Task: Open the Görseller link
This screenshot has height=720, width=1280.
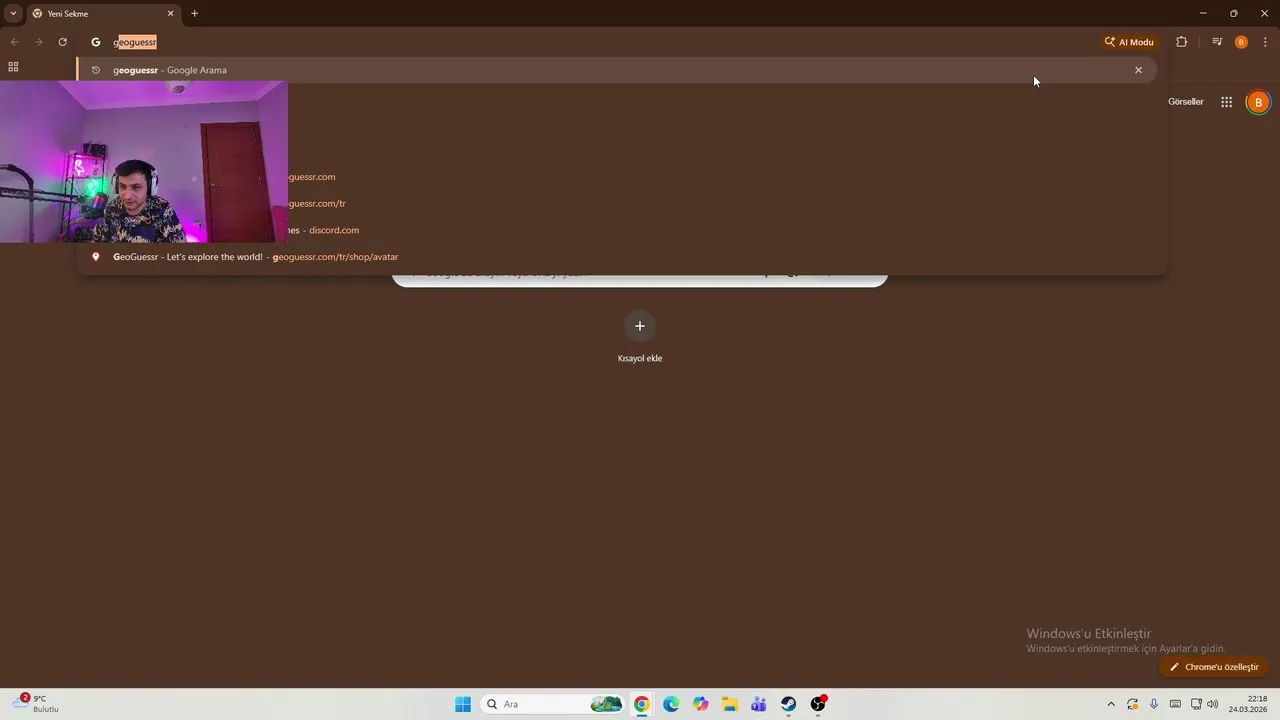Action: pyautogui.click(x=1185, y=102)
